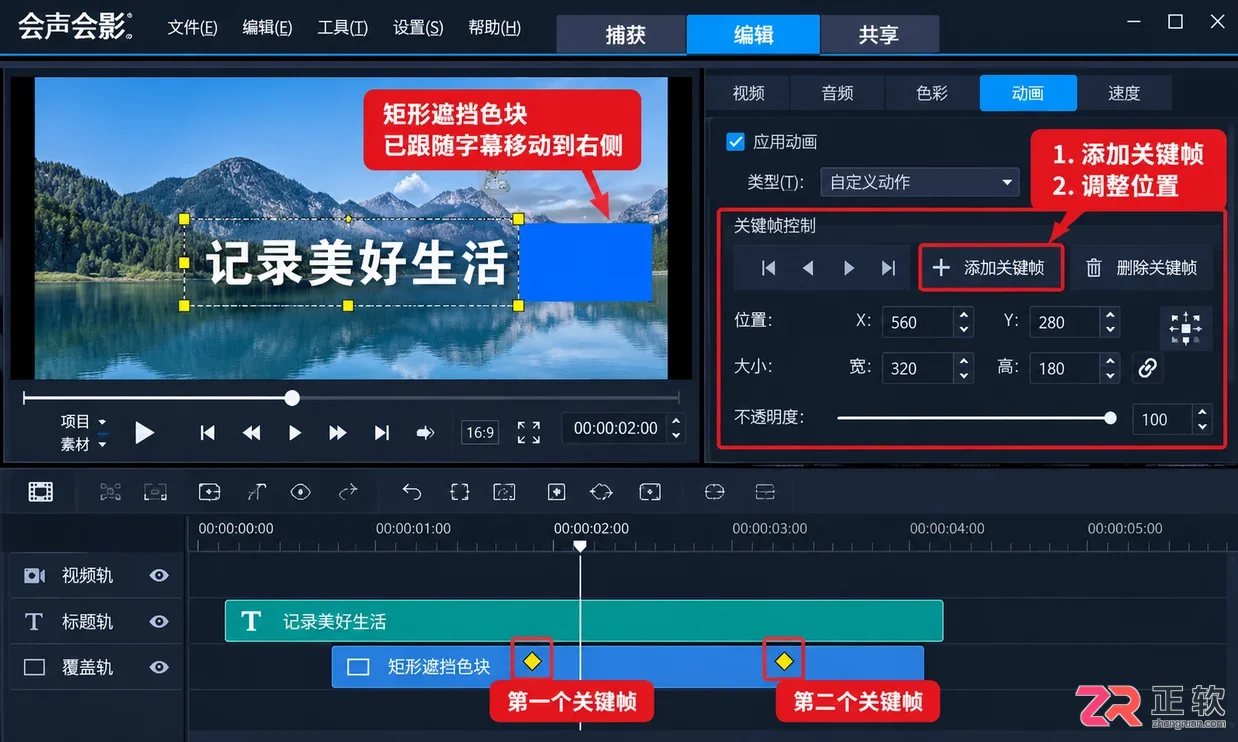Viewport: 1238px width, 742px height.
Task: Go to last keyframe button
Action: [x=888, y=268]
